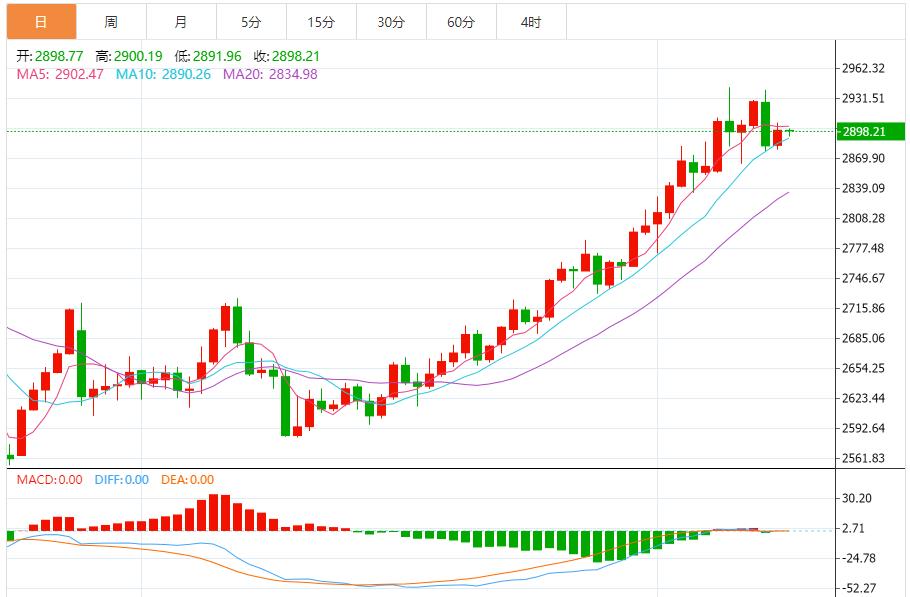Click the red MACD value label
This screenshot has height=597, width=910.
(x=49, y=480)
